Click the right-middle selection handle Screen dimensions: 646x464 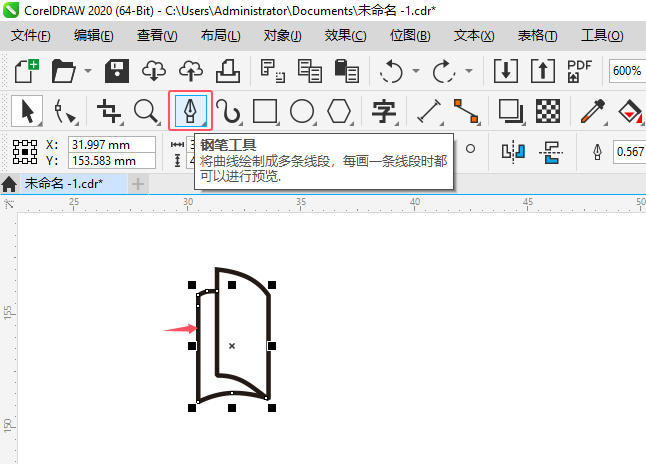point(272,346)
